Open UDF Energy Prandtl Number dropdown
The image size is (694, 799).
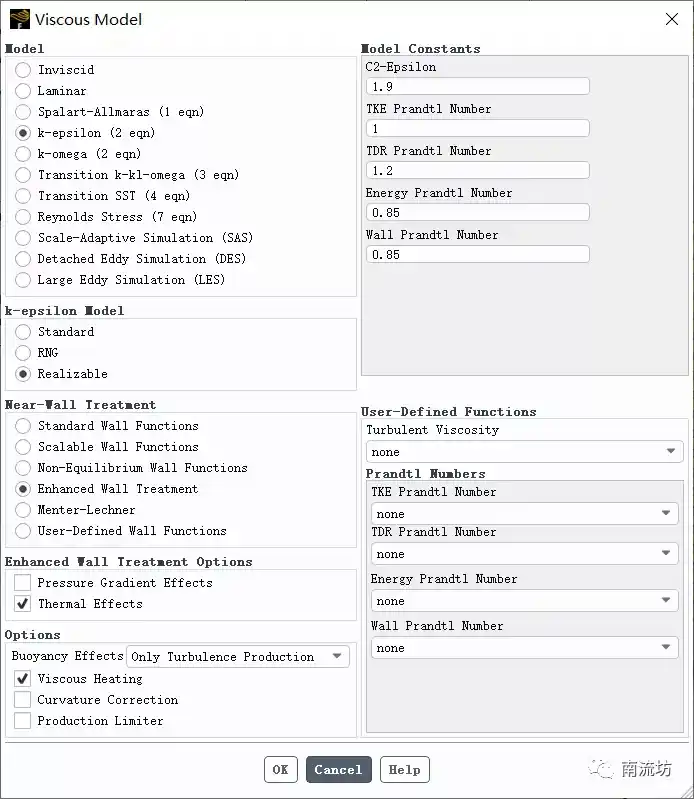[524, 601]
